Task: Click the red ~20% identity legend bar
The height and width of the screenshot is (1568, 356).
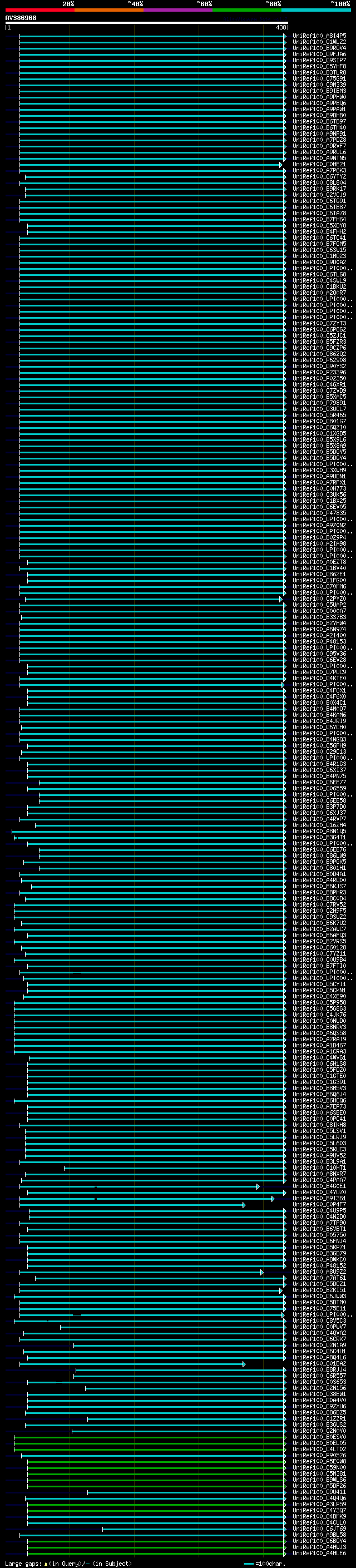Action: 39,10
